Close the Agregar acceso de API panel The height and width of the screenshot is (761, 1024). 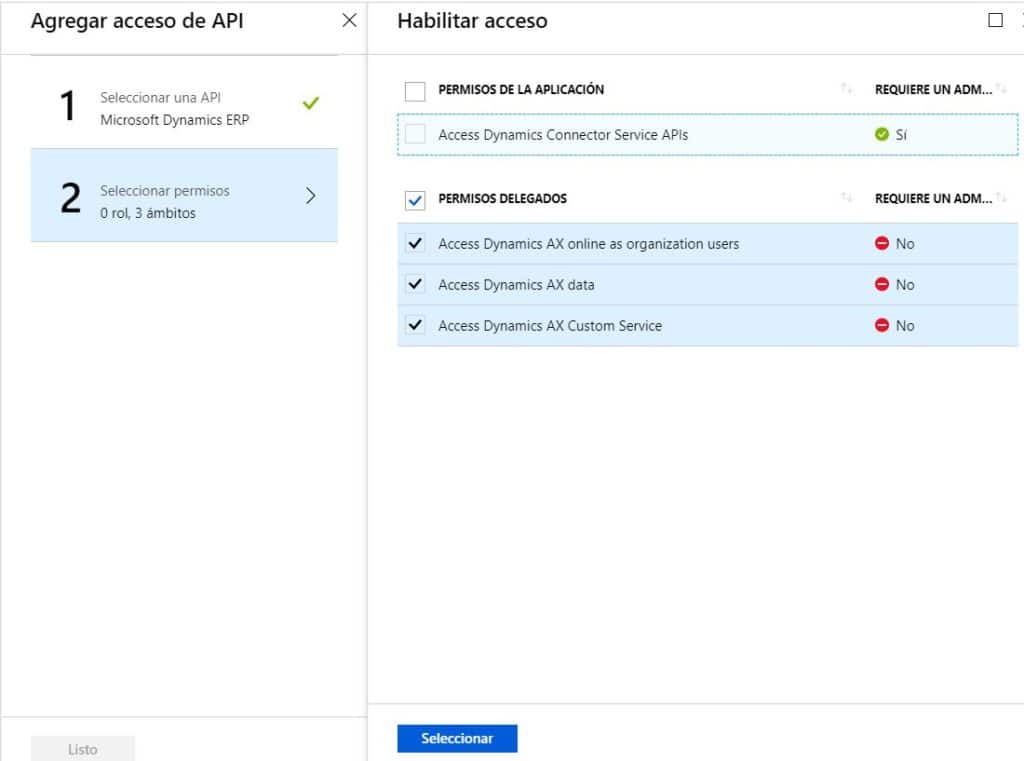point(349,20)
